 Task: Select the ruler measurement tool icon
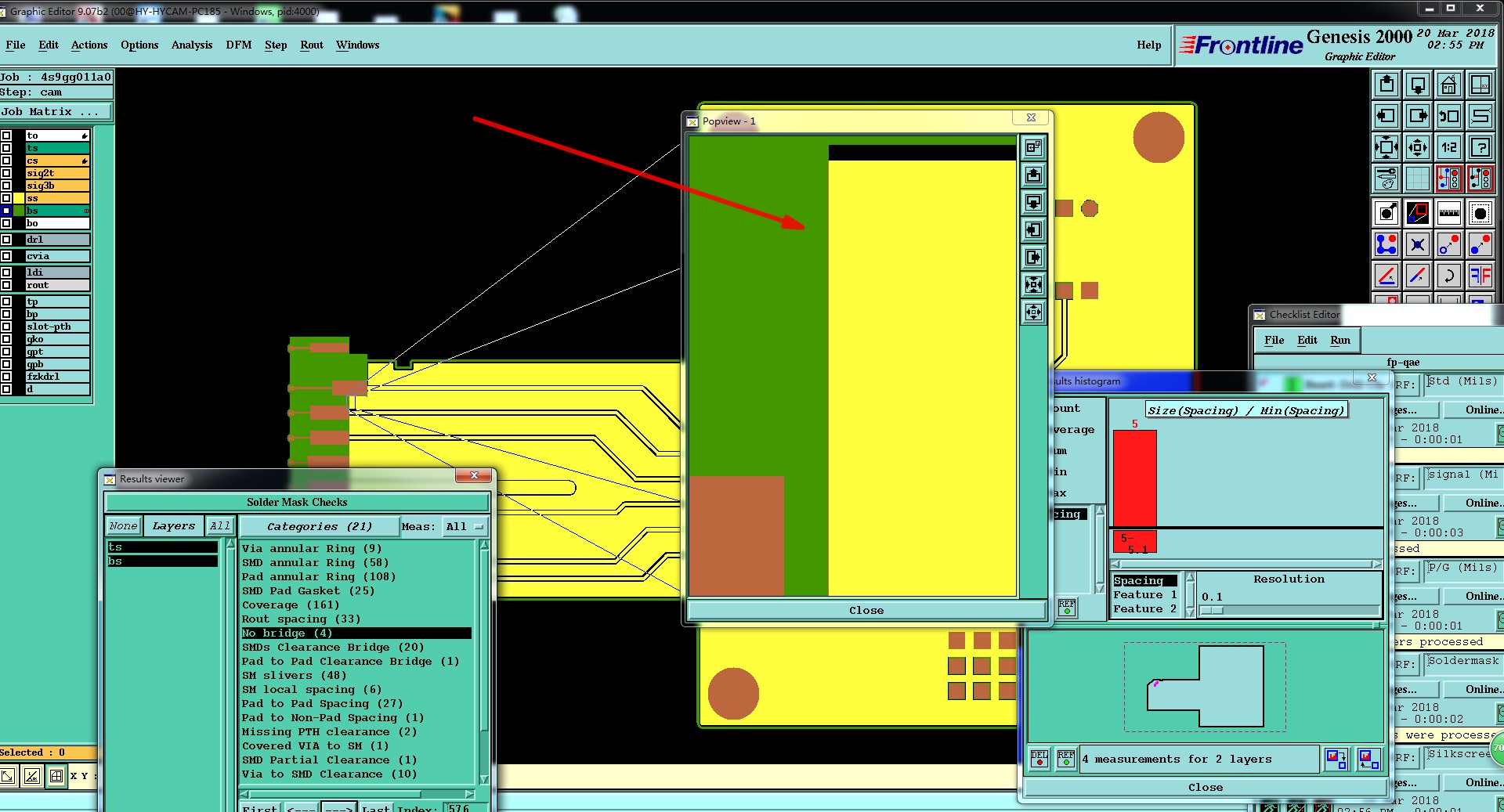tap(1449, 212)
